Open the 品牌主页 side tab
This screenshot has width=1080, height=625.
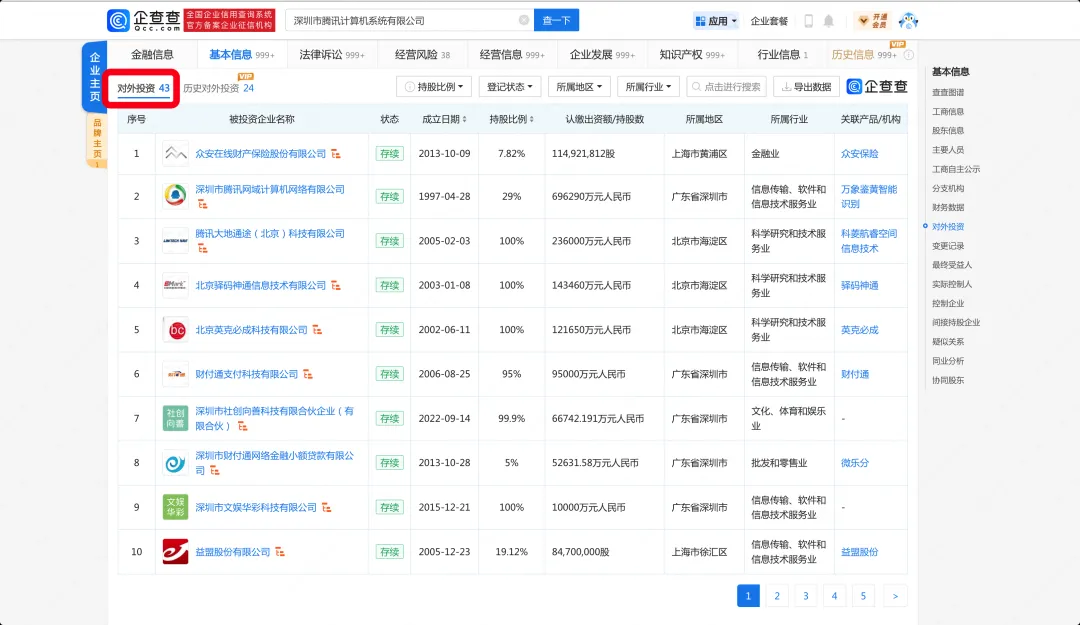[x=97, y=141]
